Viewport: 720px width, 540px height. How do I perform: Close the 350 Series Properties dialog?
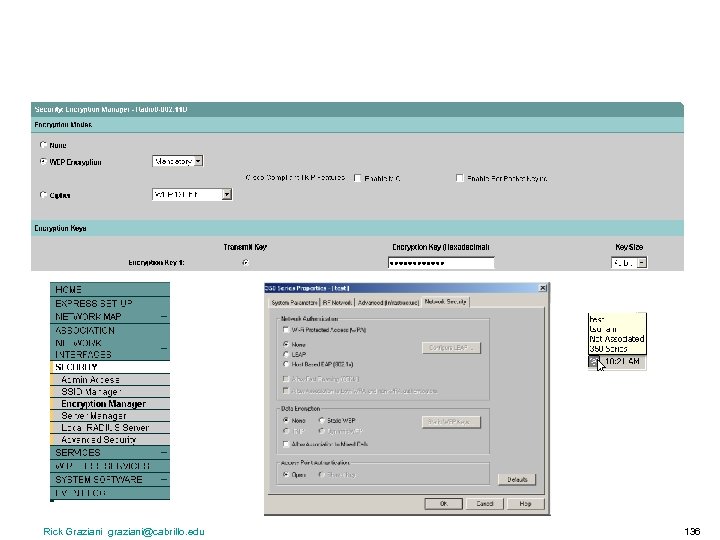point(542,288)
